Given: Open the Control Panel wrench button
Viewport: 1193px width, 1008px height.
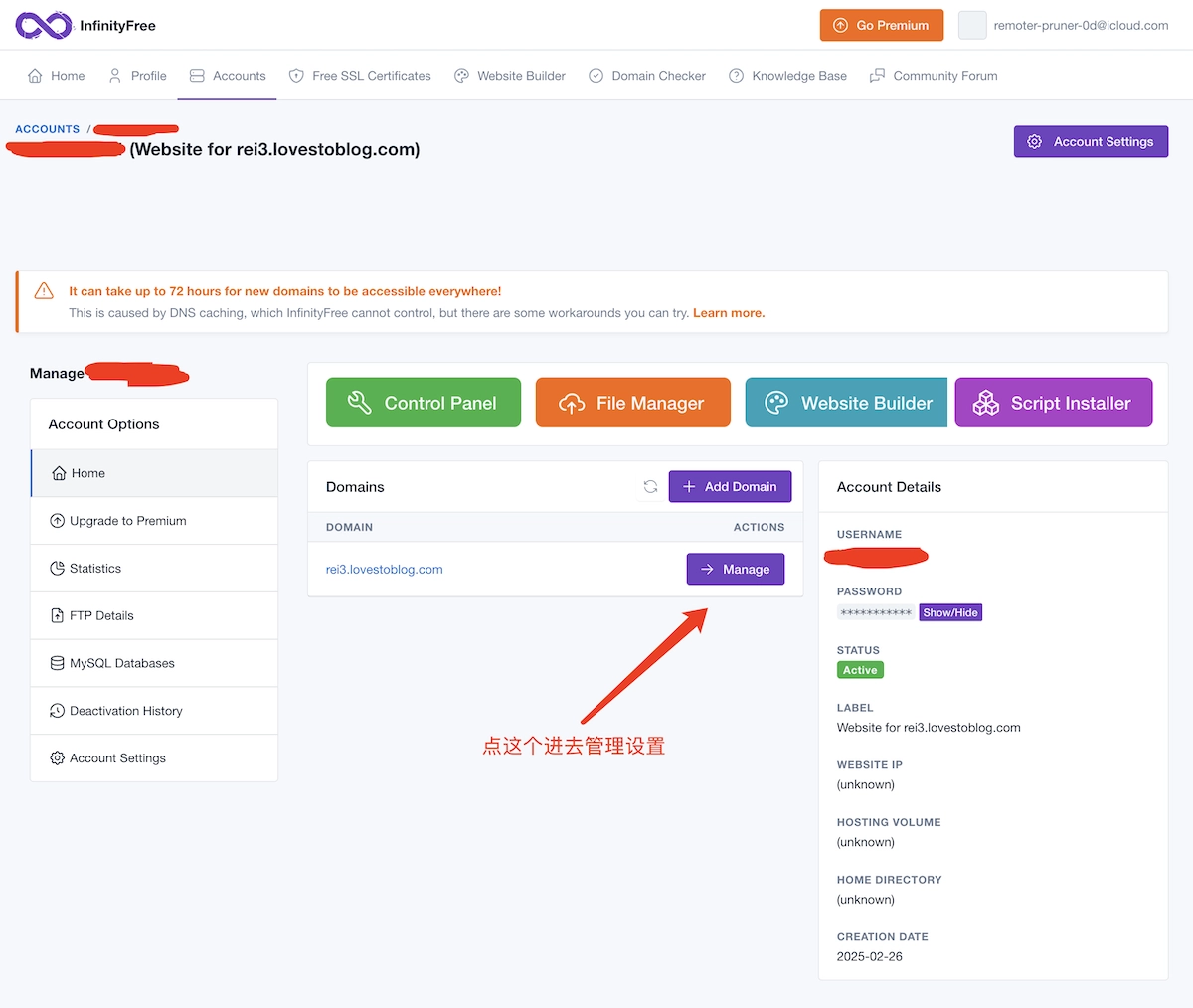Looking at the screenshot, I should pos(423,403).
